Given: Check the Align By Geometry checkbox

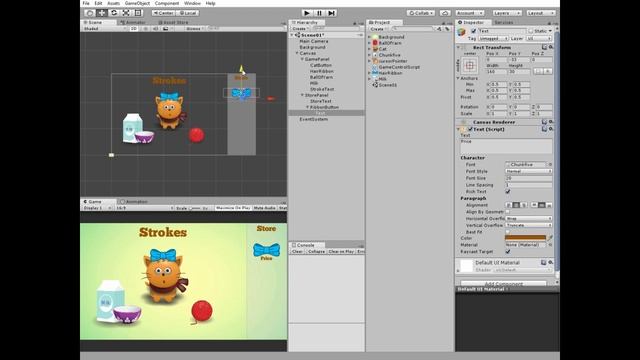Looking at the screenshot, I should coord(508,212).
